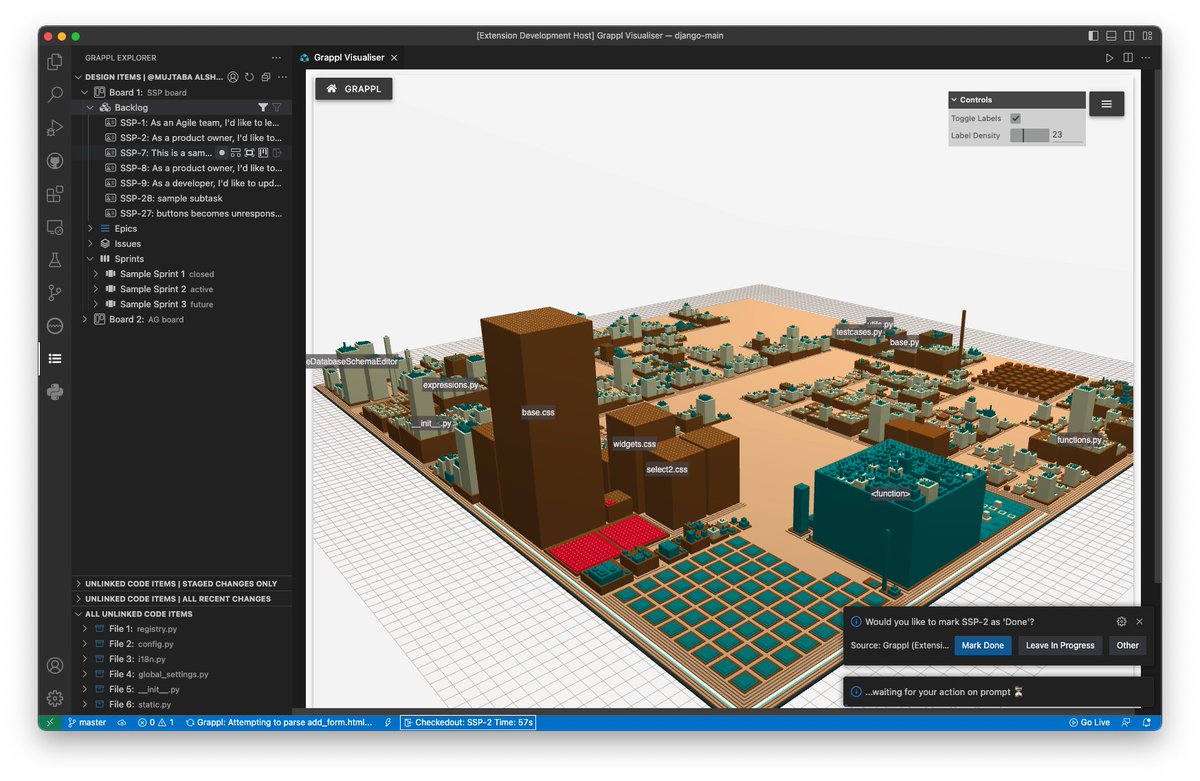Open the Testing flask view
The height and width of the screenshot is (781, 1200).
coord(55,260)
